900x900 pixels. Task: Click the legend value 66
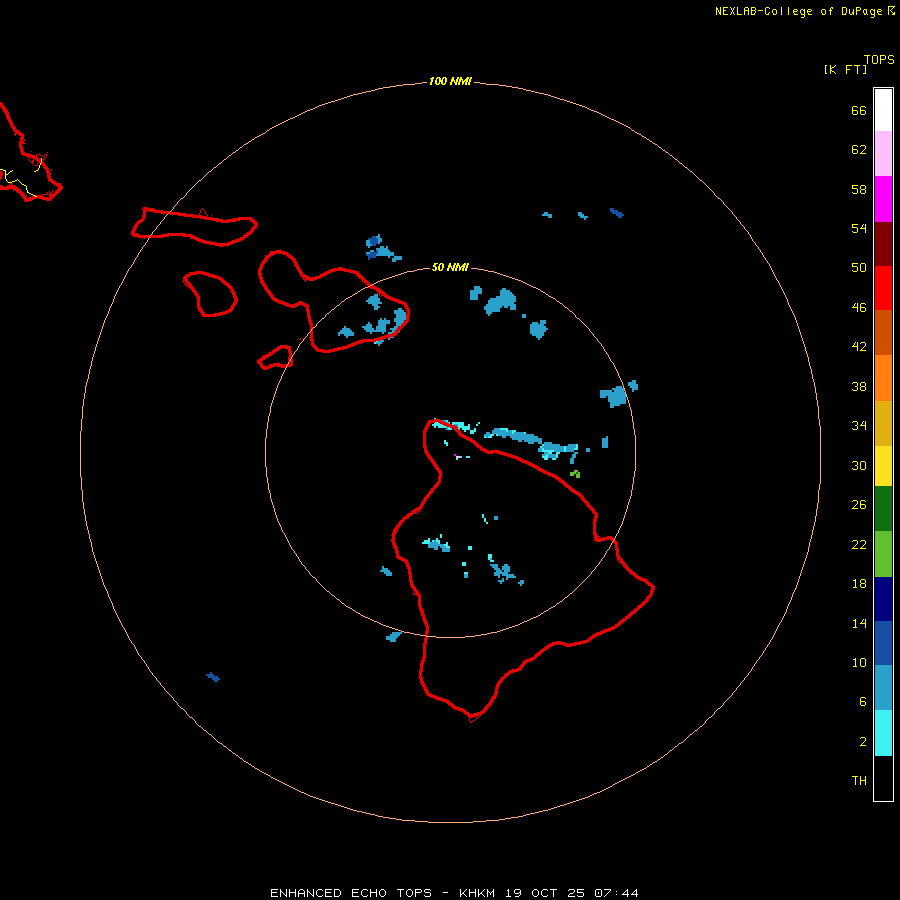[x=859, y=110]
